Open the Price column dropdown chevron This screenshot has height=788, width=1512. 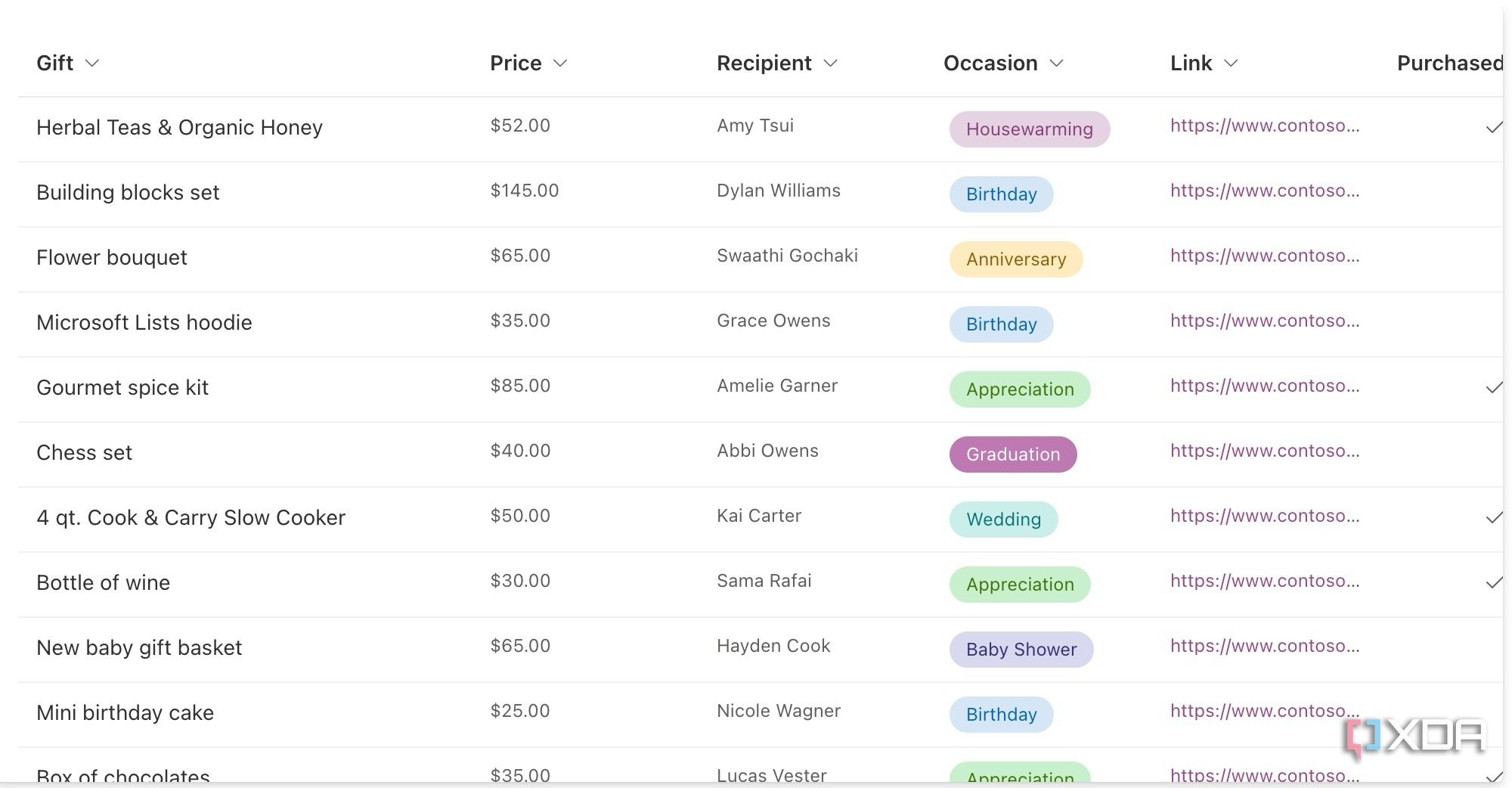560,64
